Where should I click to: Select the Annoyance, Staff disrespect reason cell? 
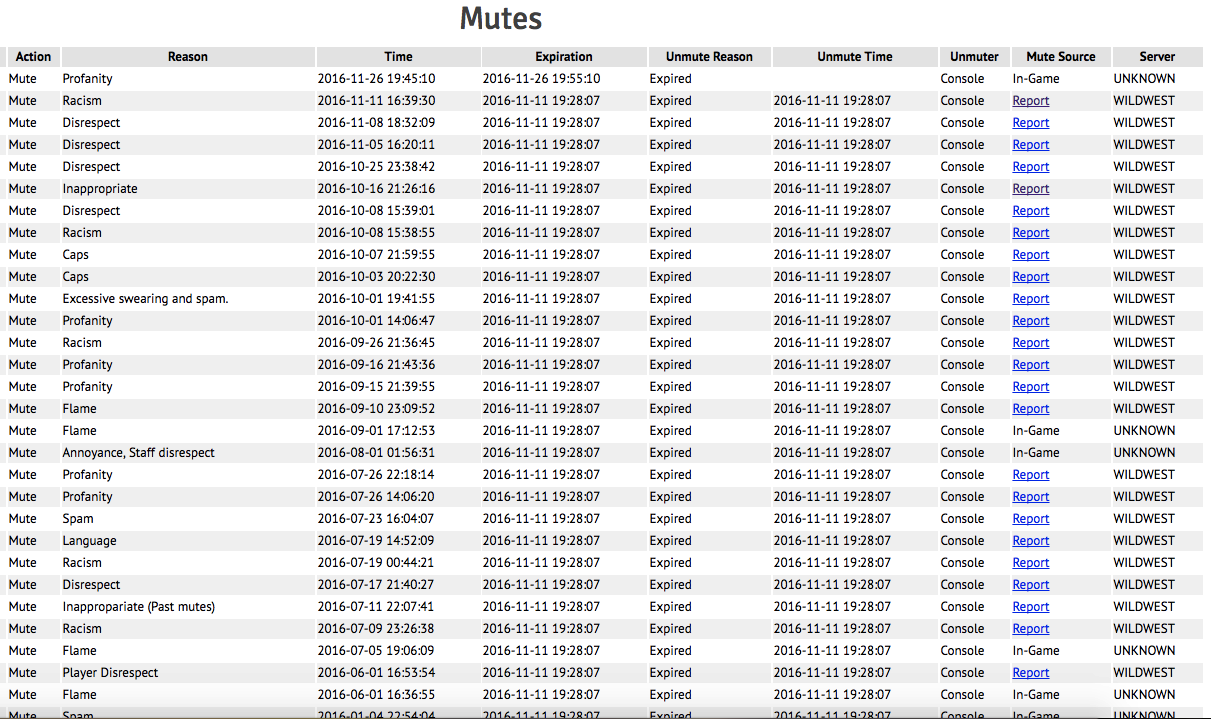coord(138,453)
